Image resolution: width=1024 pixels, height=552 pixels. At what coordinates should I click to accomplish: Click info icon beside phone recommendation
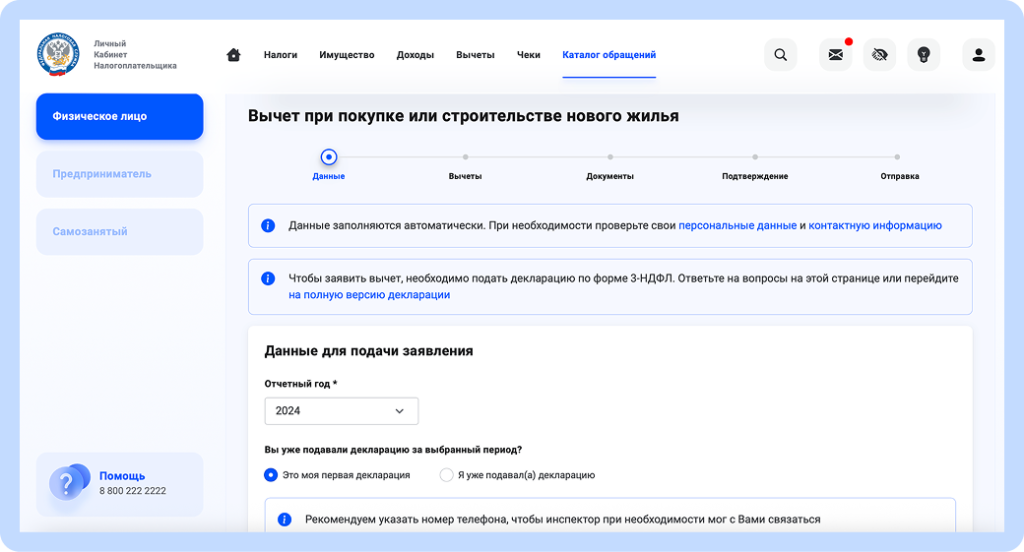point(284,519)
